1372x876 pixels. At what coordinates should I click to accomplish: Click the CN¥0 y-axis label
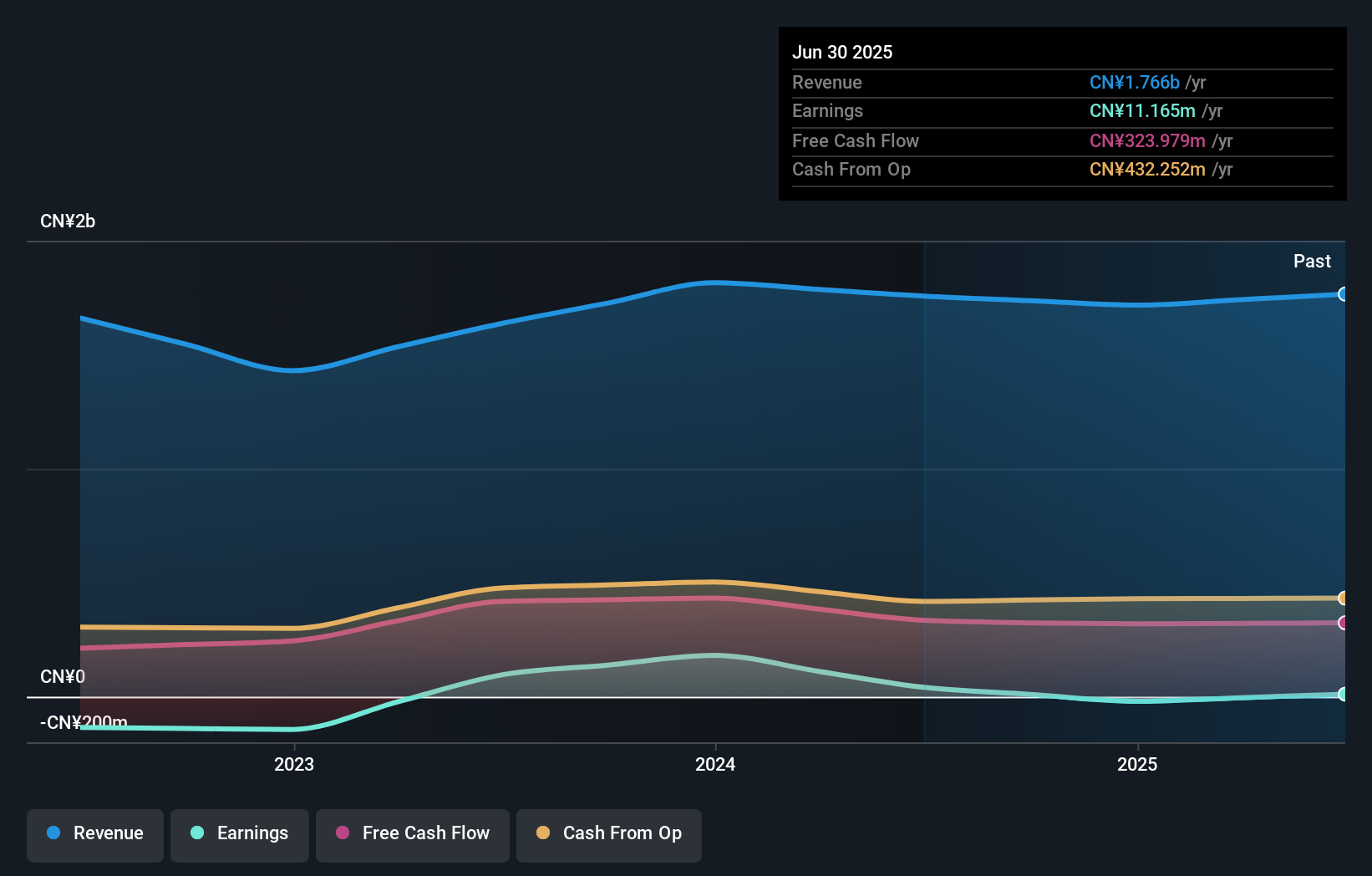point(63,676)
